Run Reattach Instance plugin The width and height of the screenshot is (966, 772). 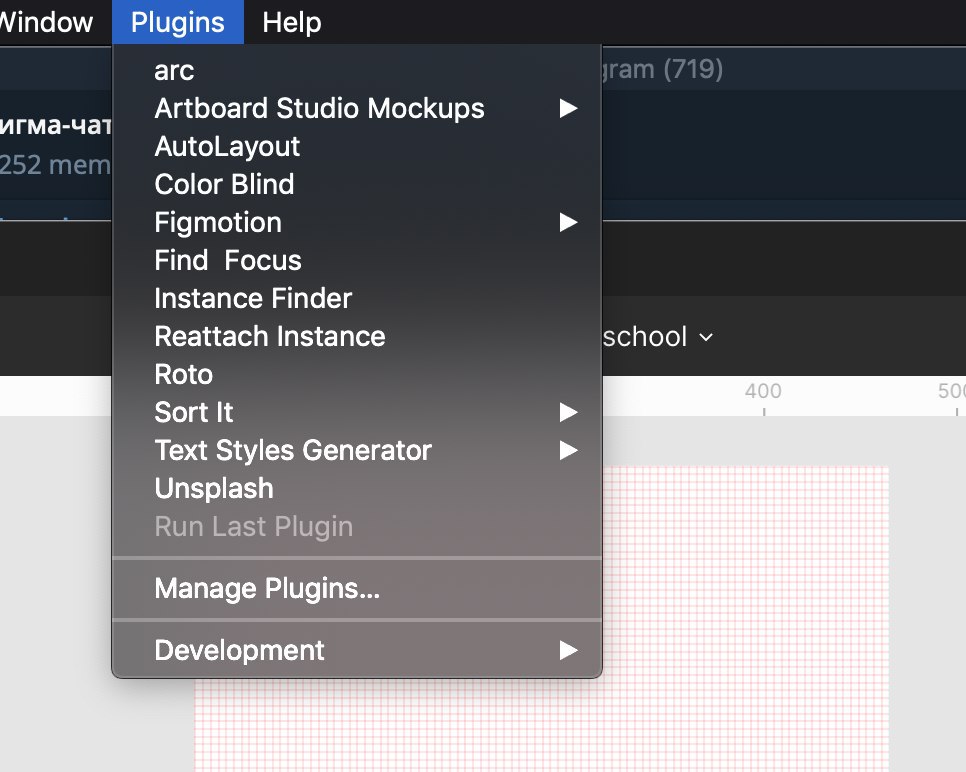coord(357,336)
